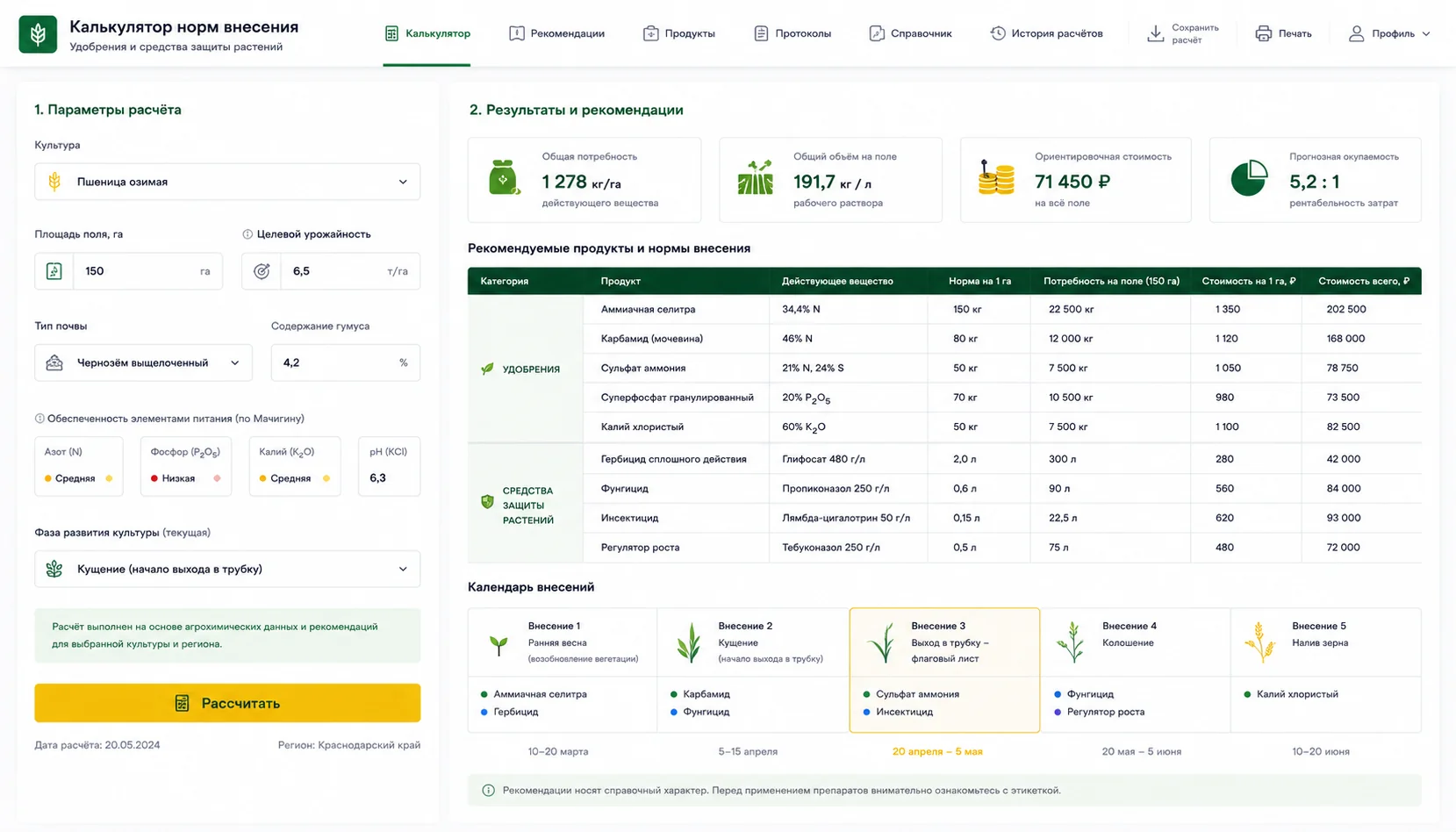The width and height of the screenshot is (1456, 832).
Task: Open the Азот (N) level selector
Action: point(79,466)
